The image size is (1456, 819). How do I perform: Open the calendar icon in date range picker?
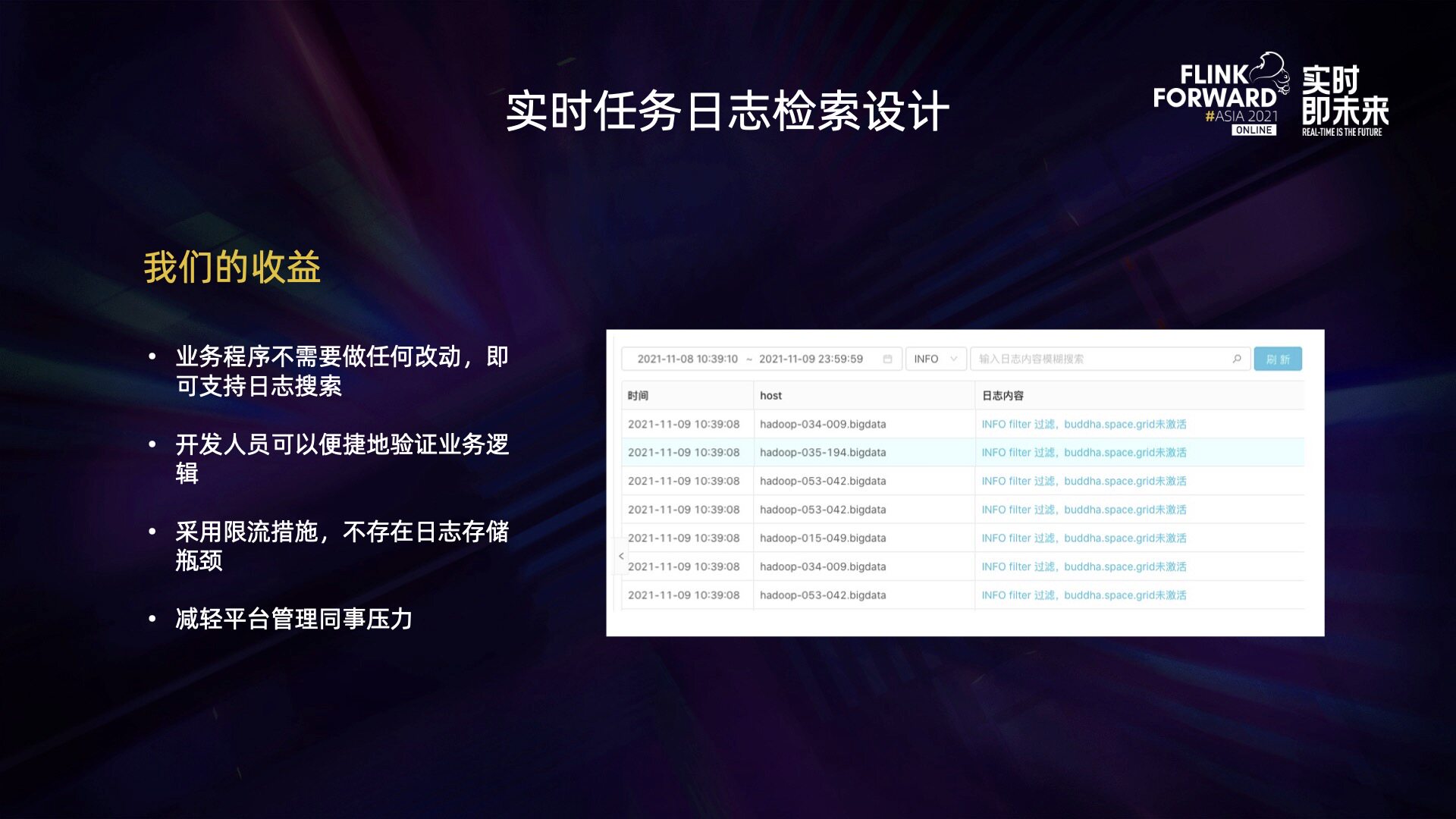[887, 359]
